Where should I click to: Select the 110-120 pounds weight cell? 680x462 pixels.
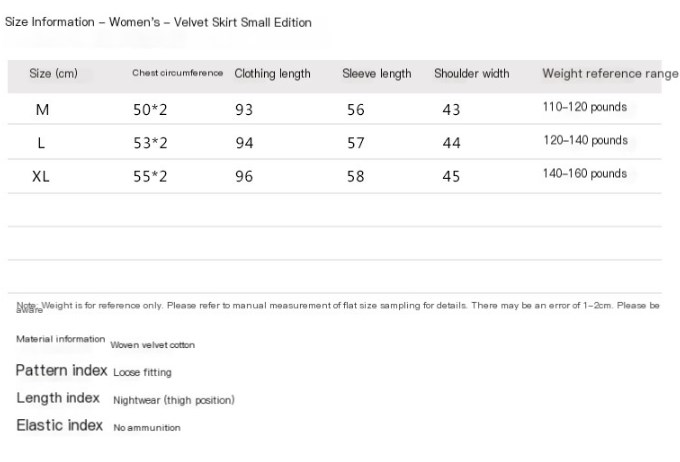coord(585,107)
